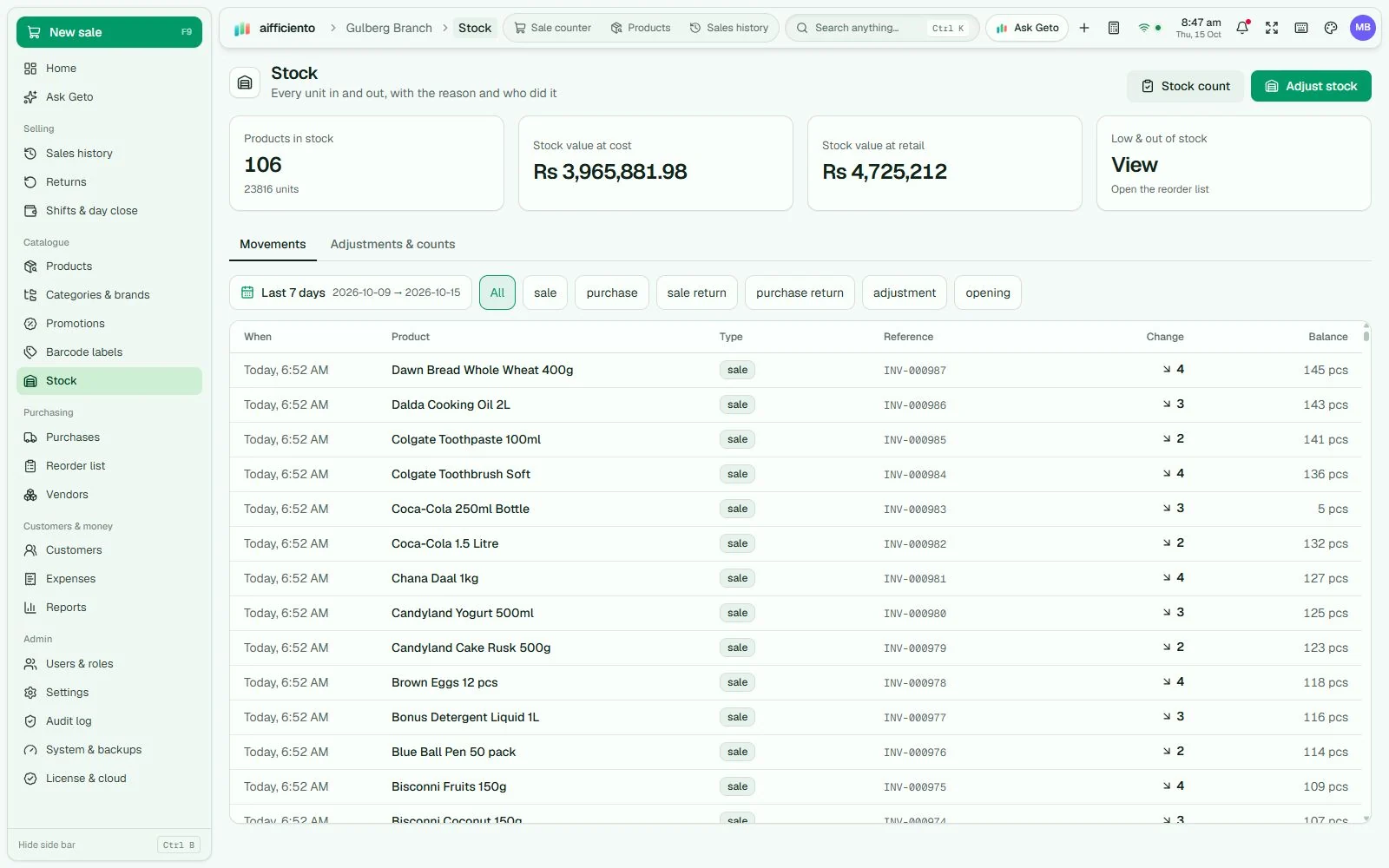
Task: Click the afficiento logo icon
Action: pyautogui.click(x=242, y=28)
